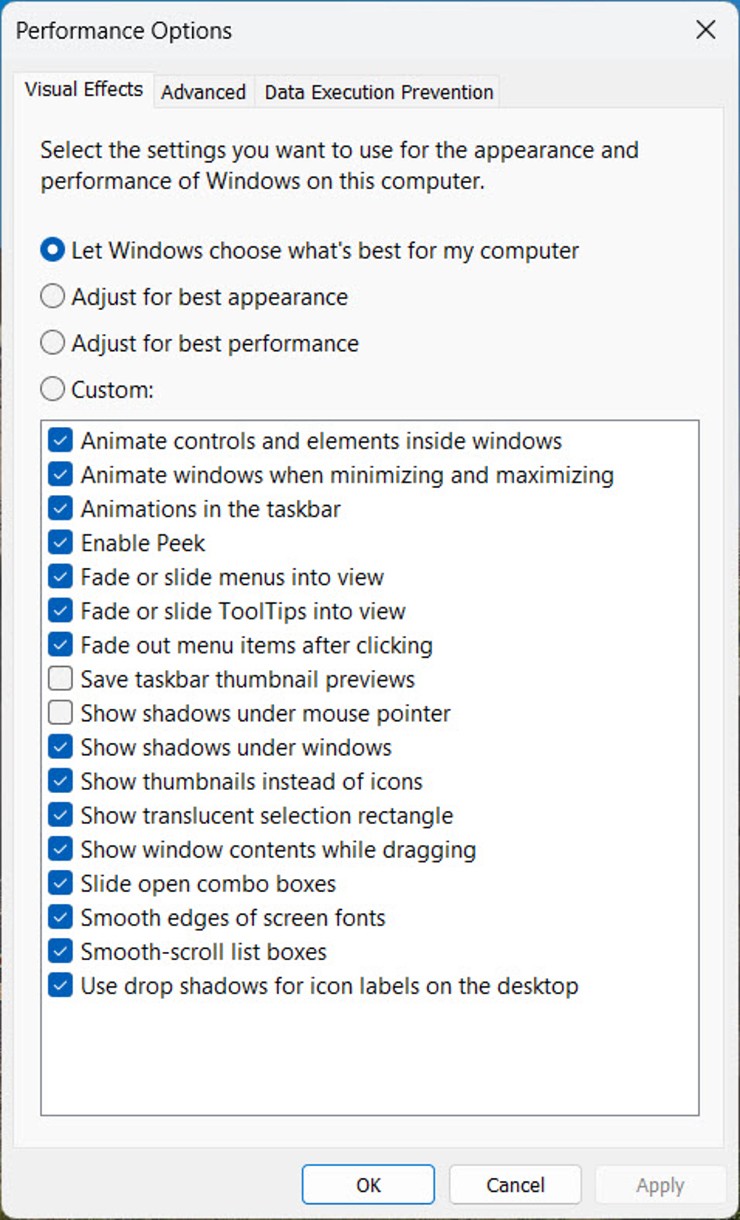Switch to the Advanced tab
740x1220 pixels.
(203, 92)
